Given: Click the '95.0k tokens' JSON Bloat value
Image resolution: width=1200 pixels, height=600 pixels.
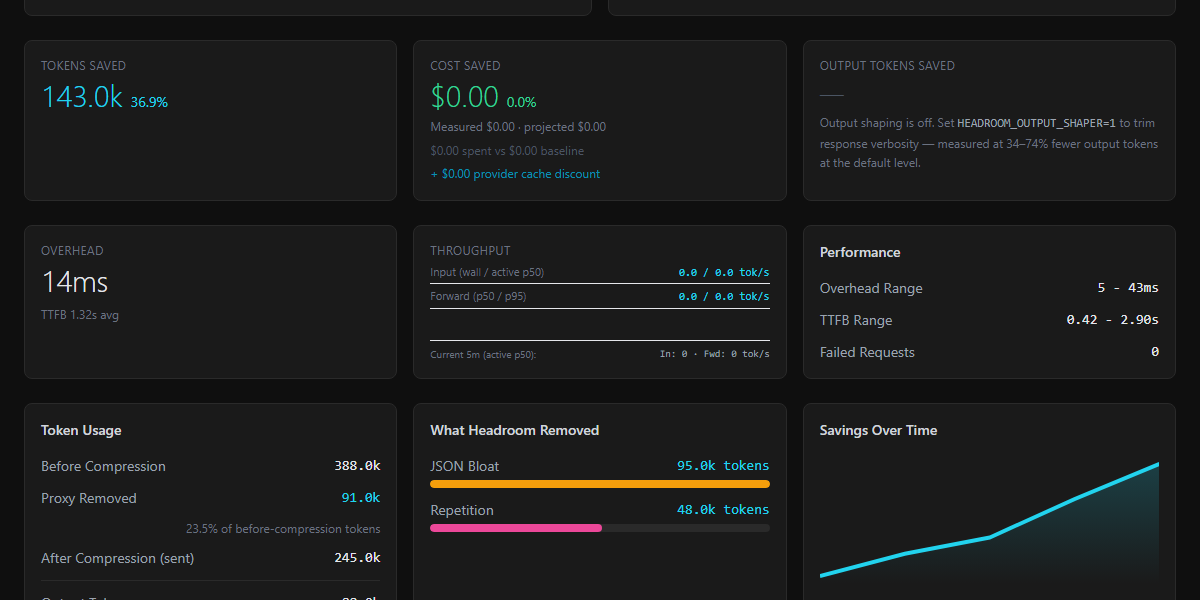Looking at the screenshot, I should coord(723,466).
